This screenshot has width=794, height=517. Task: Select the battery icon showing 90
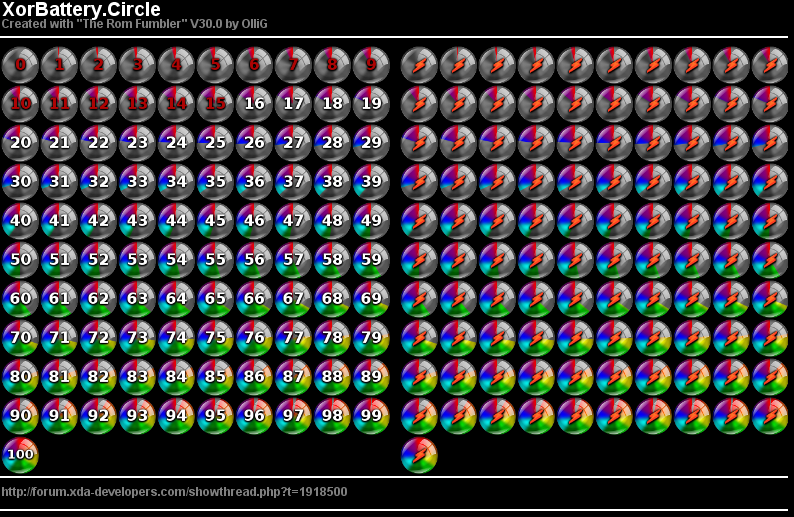pyautogui.click(x=20, y=416)
